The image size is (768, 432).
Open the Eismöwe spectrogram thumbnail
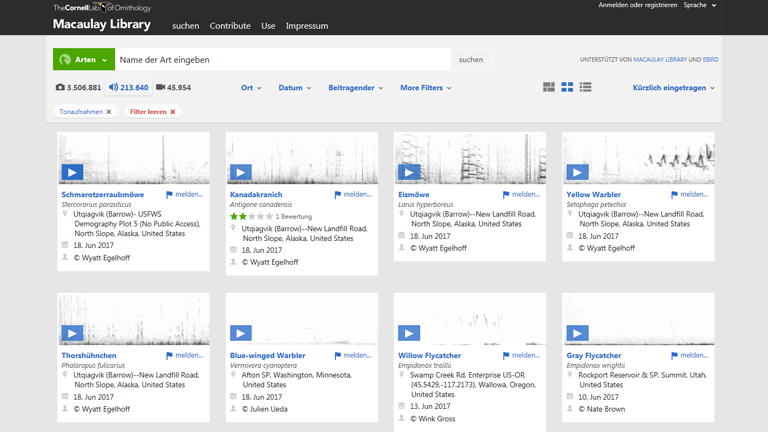[470, 158]
